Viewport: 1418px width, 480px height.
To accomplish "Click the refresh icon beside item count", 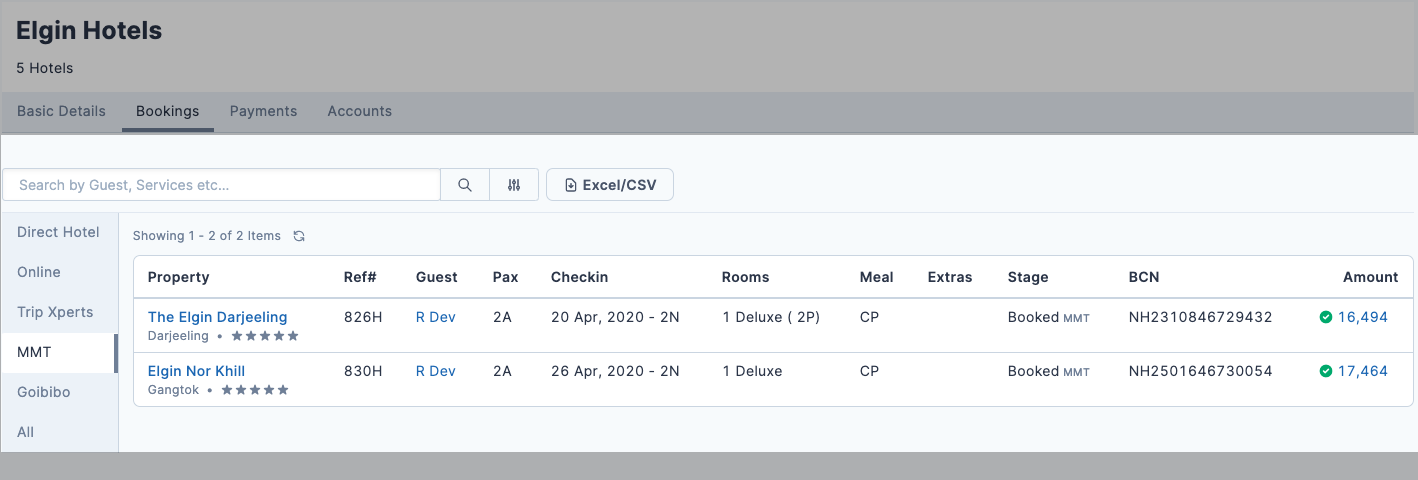I will coord(299,236).
